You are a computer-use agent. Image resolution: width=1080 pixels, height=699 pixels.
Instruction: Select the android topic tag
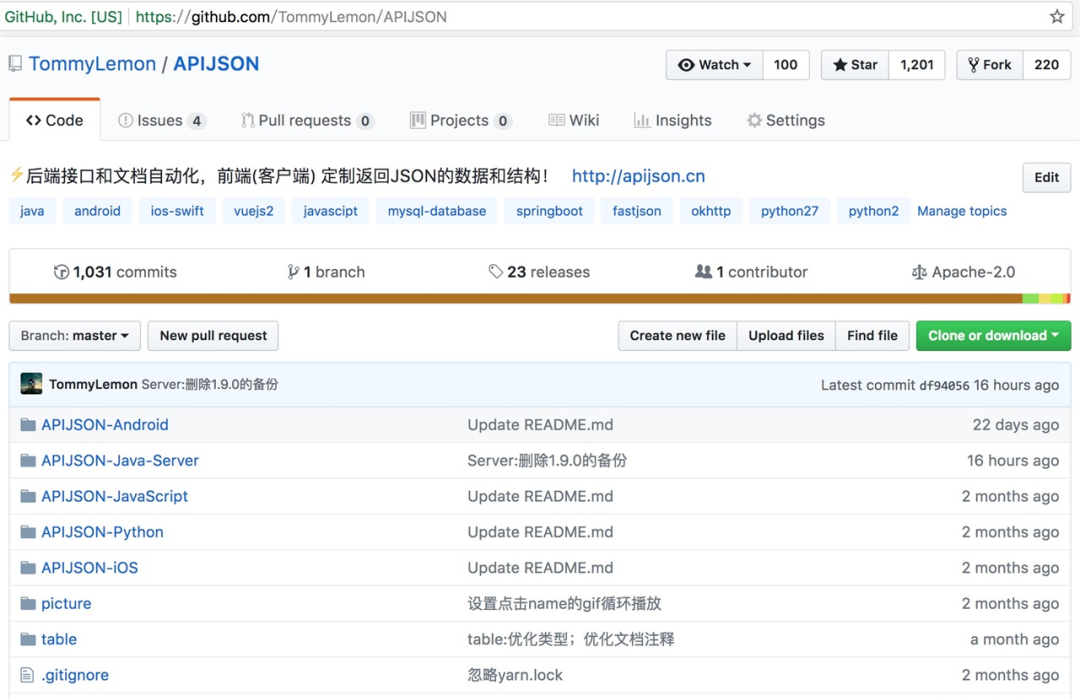point(97,211)
